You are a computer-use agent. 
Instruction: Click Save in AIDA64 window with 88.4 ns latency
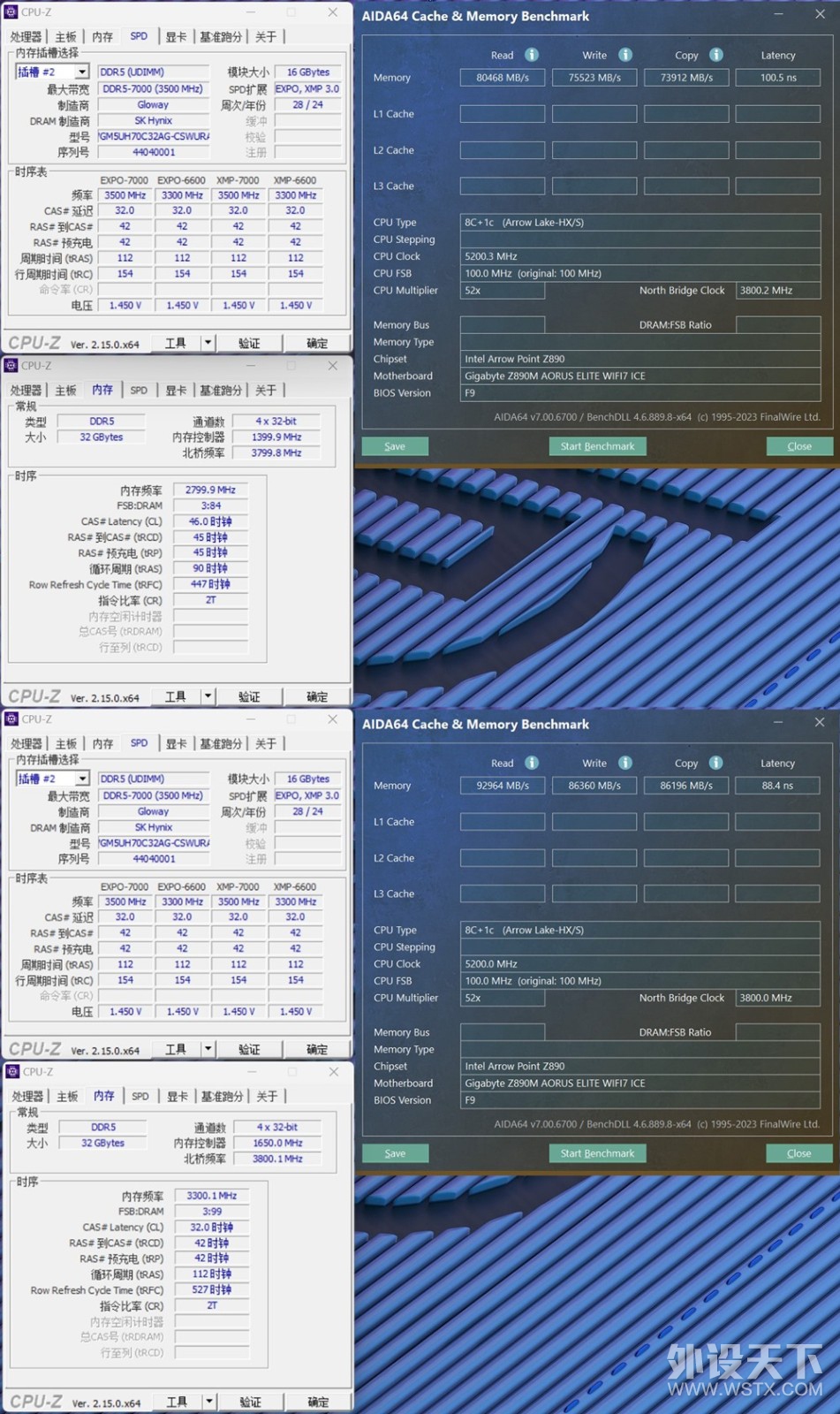(x=395, y=1153)
